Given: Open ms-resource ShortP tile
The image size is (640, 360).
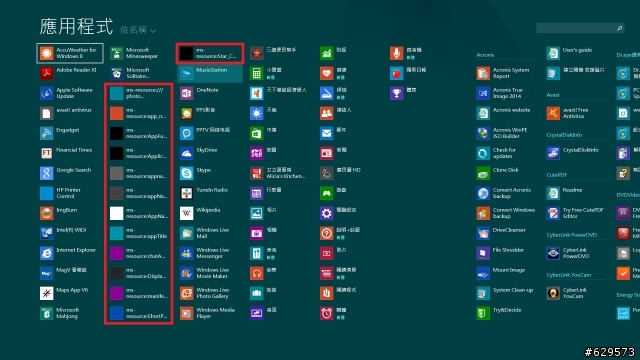Looking at the screenshot, I should [140, 313].
